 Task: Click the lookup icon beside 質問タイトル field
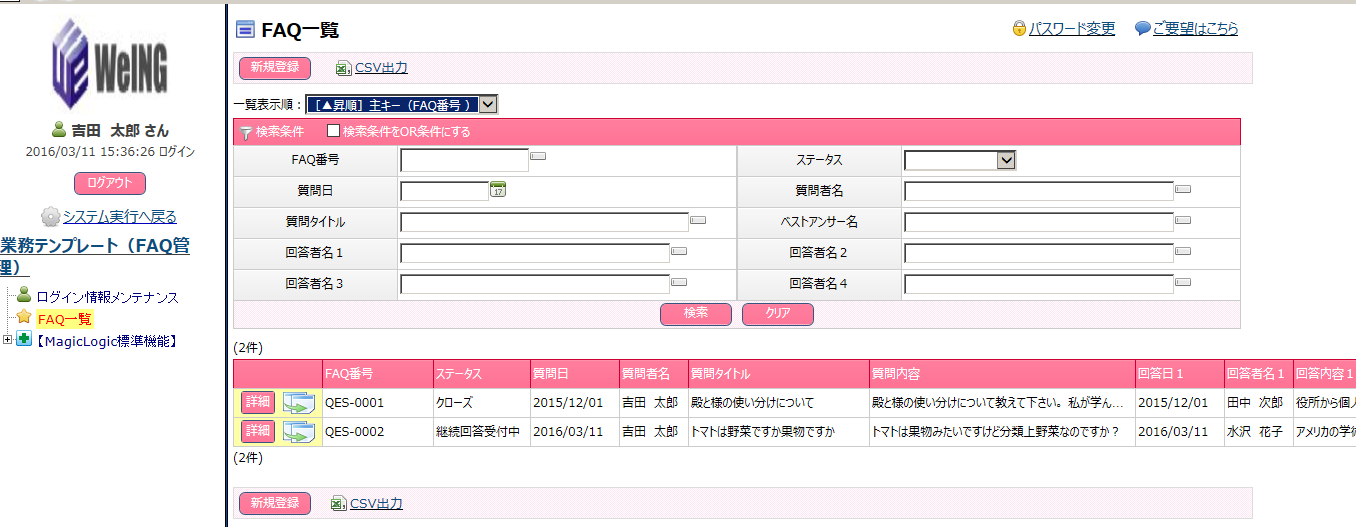tap(698, 220)
